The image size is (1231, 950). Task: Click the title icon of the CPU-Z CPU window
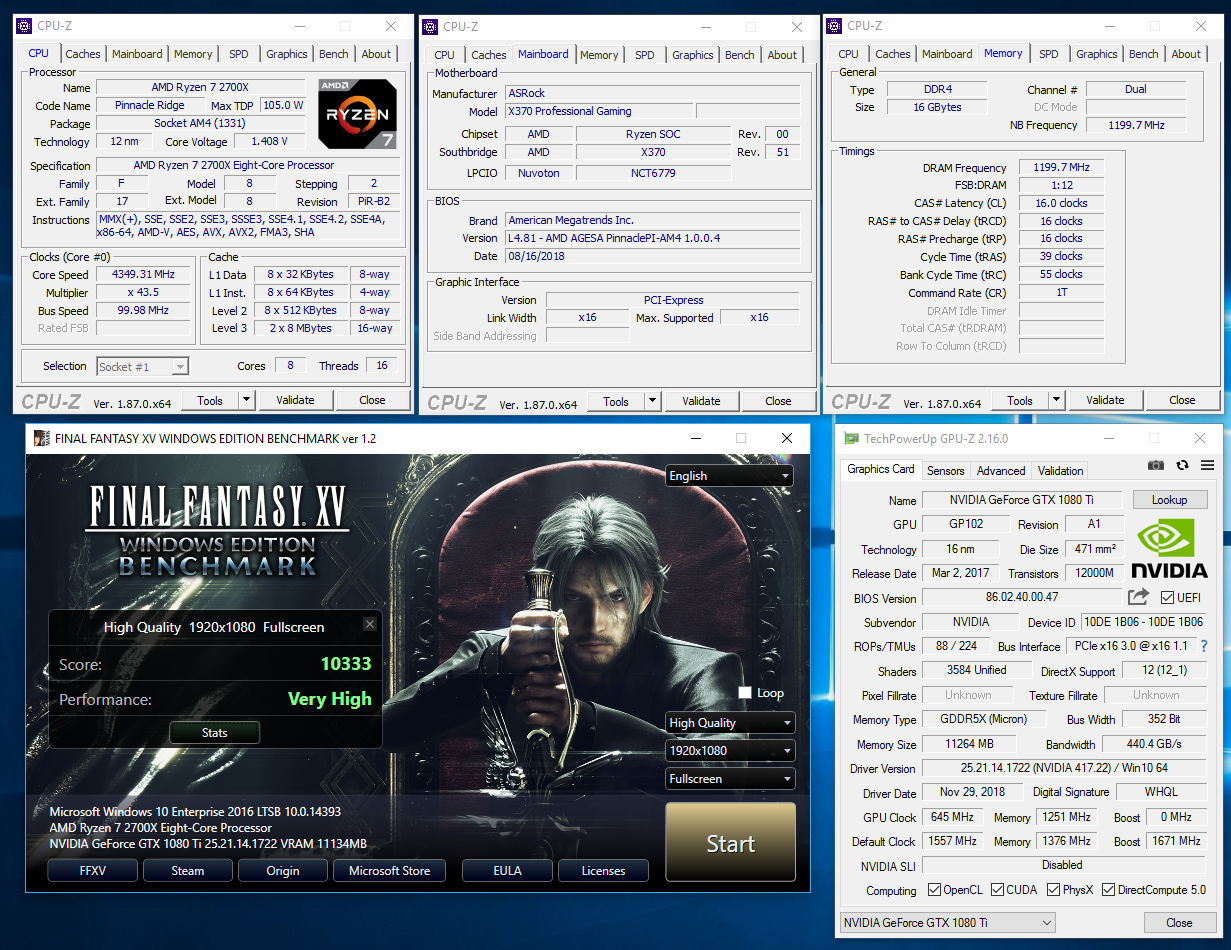pyautogui.click(x=25, y=26)
